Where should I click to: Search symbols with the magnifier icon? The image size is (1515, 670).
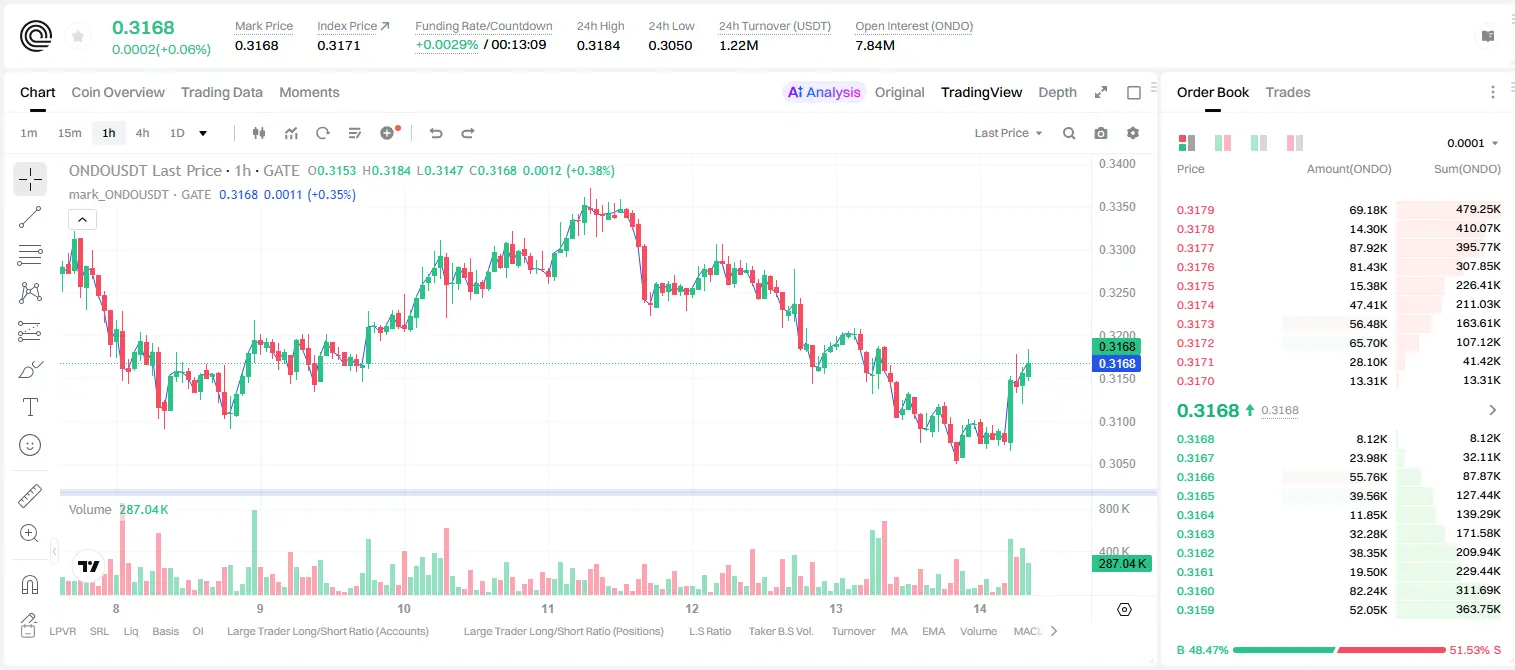[1069, 133]
